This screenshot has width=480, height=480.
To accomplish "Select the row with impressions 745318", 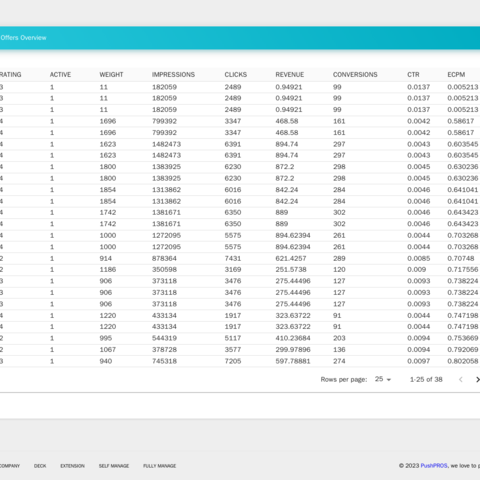I will pos(240,361).
